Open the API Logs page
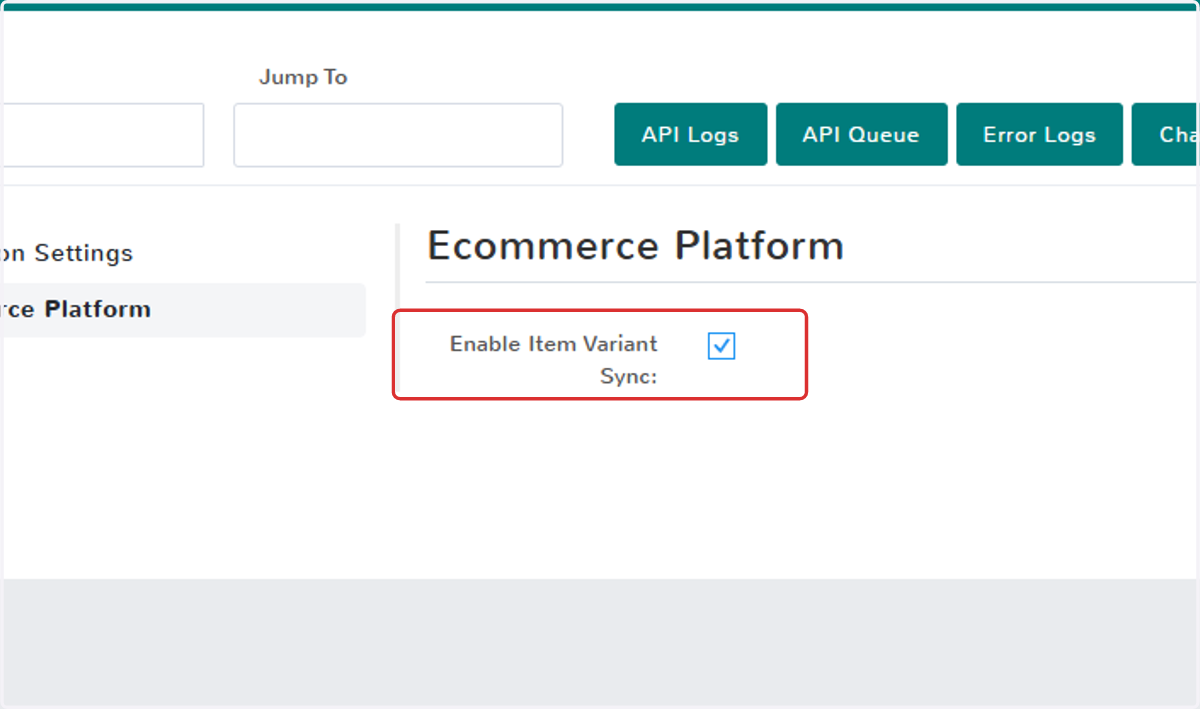This screenshot has width=1200, height=709. [x=690, y=135]
